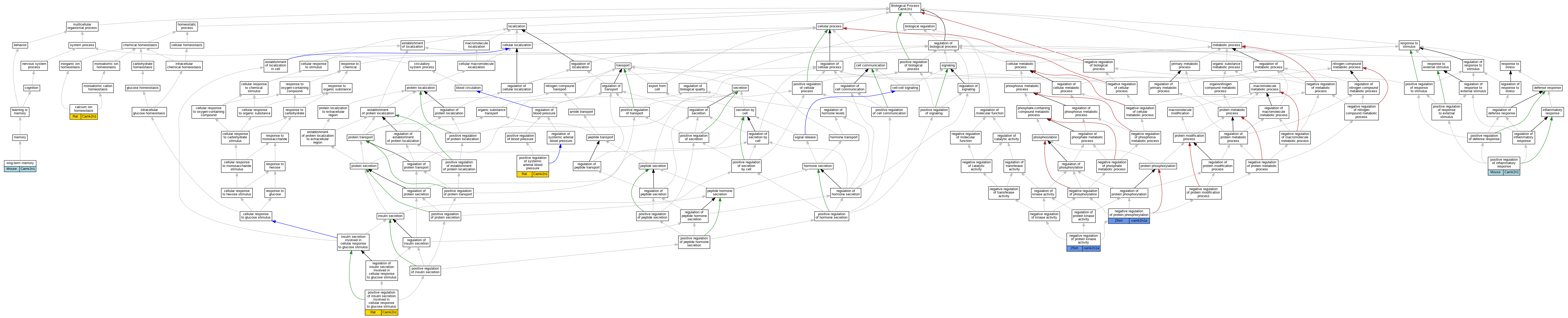Select 'protein localization to extracellular region' node
The height and width of the screenshot is (318, 1568).
333,112
